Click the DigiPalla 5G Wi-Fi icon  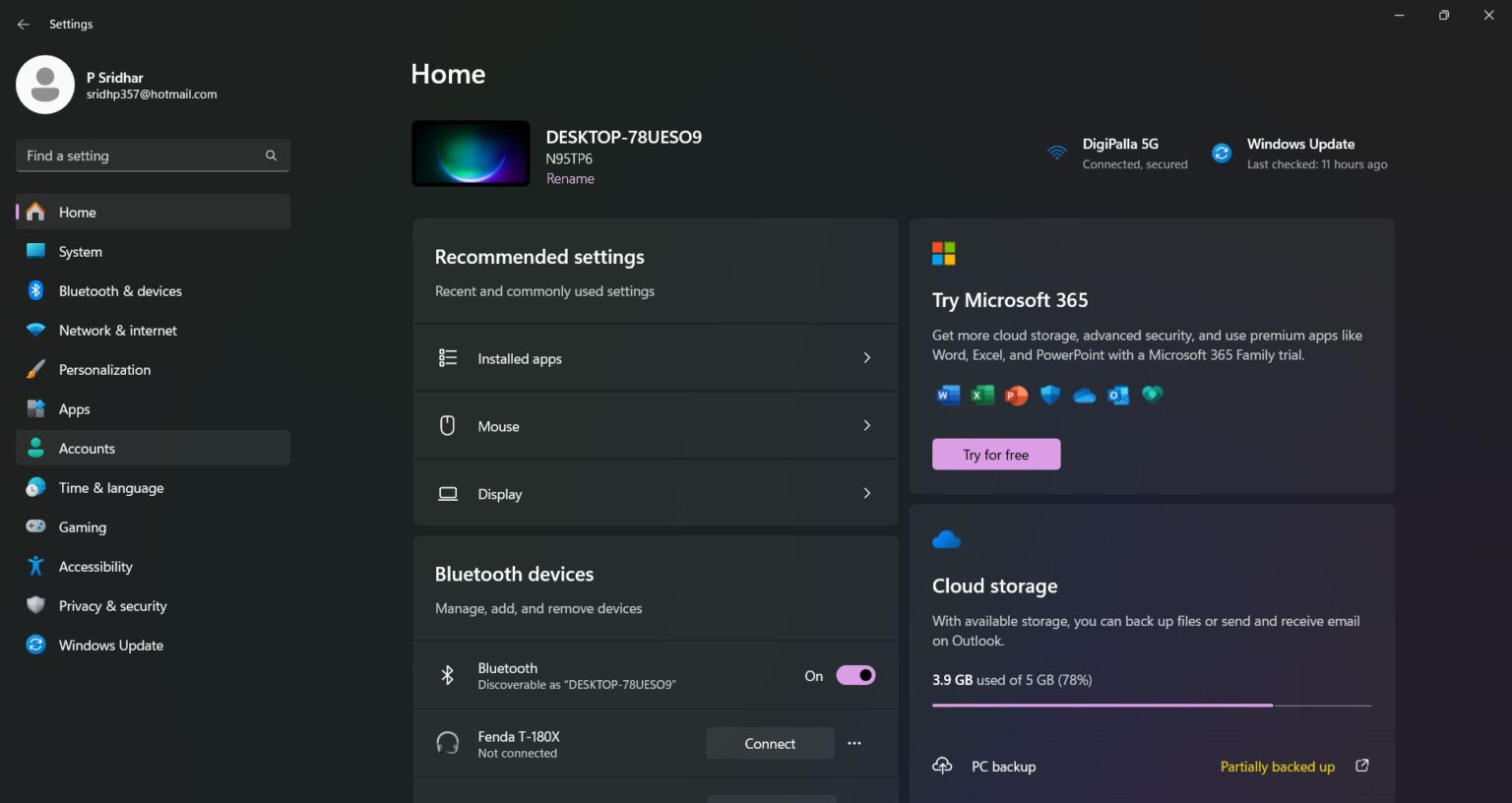tap(1057, 153)
